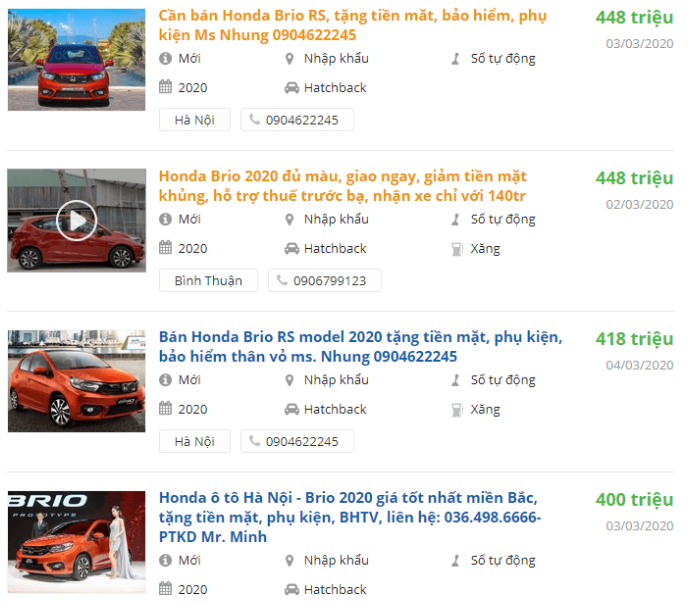Click the gear-shift icon in the first listing
691x607 pixels.
click(x=456, y=59)
